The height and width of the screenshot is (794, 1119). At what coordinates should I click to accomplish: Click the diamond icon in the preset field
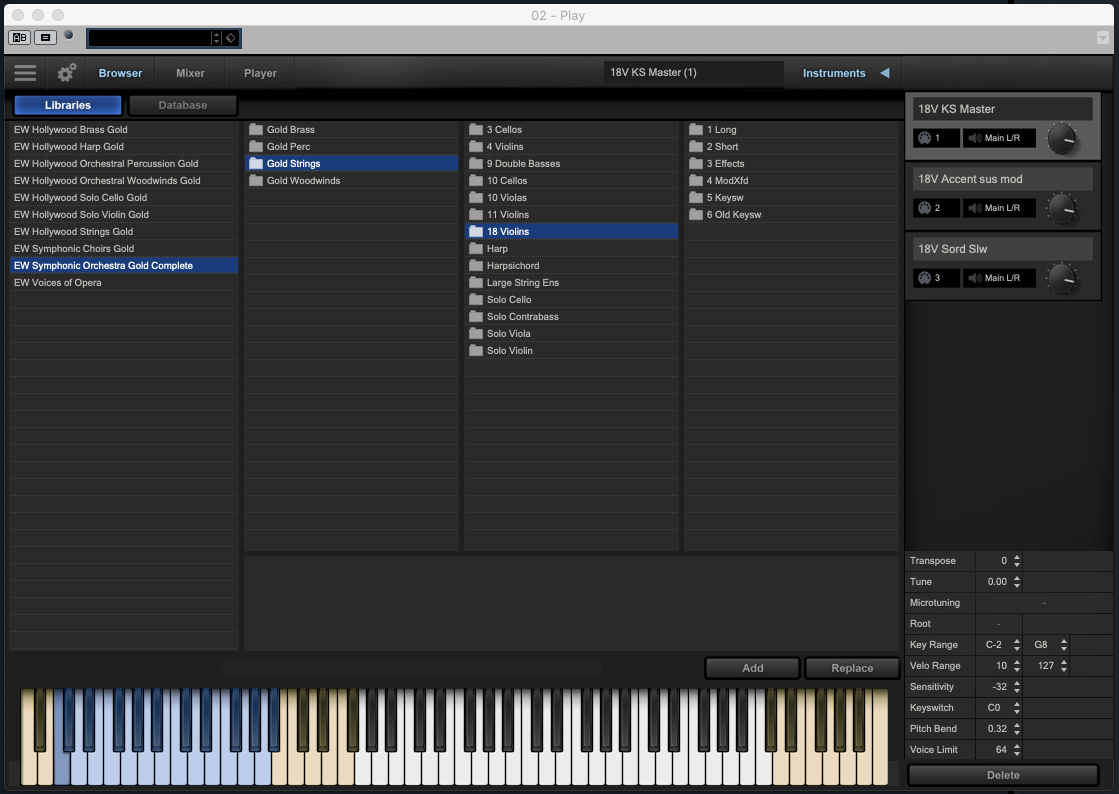[x=231, y=38]
